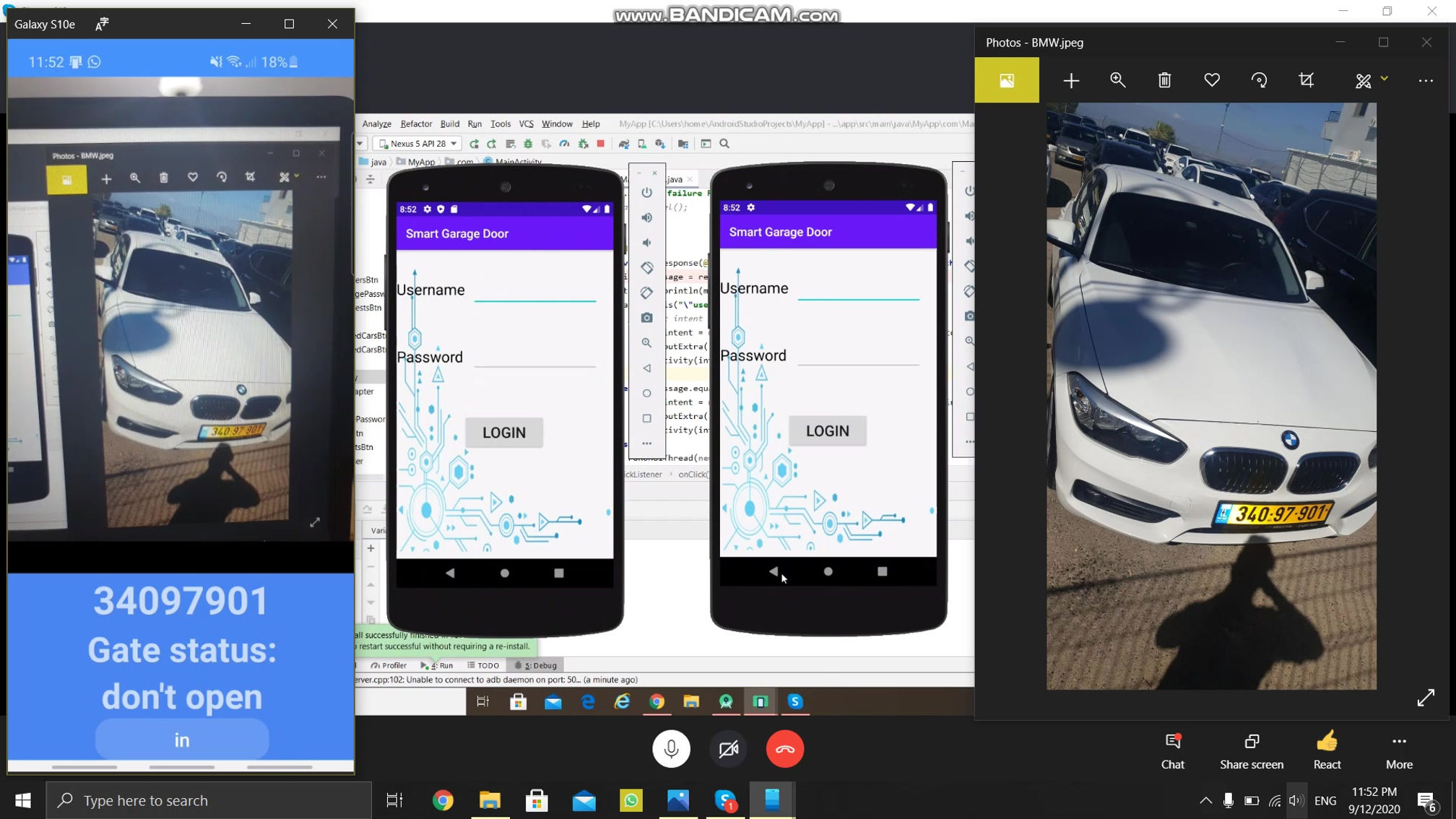The image size is (1456, 819).
Task: Open the Analyze menu in Android Studio
Action: pos(376,123)
